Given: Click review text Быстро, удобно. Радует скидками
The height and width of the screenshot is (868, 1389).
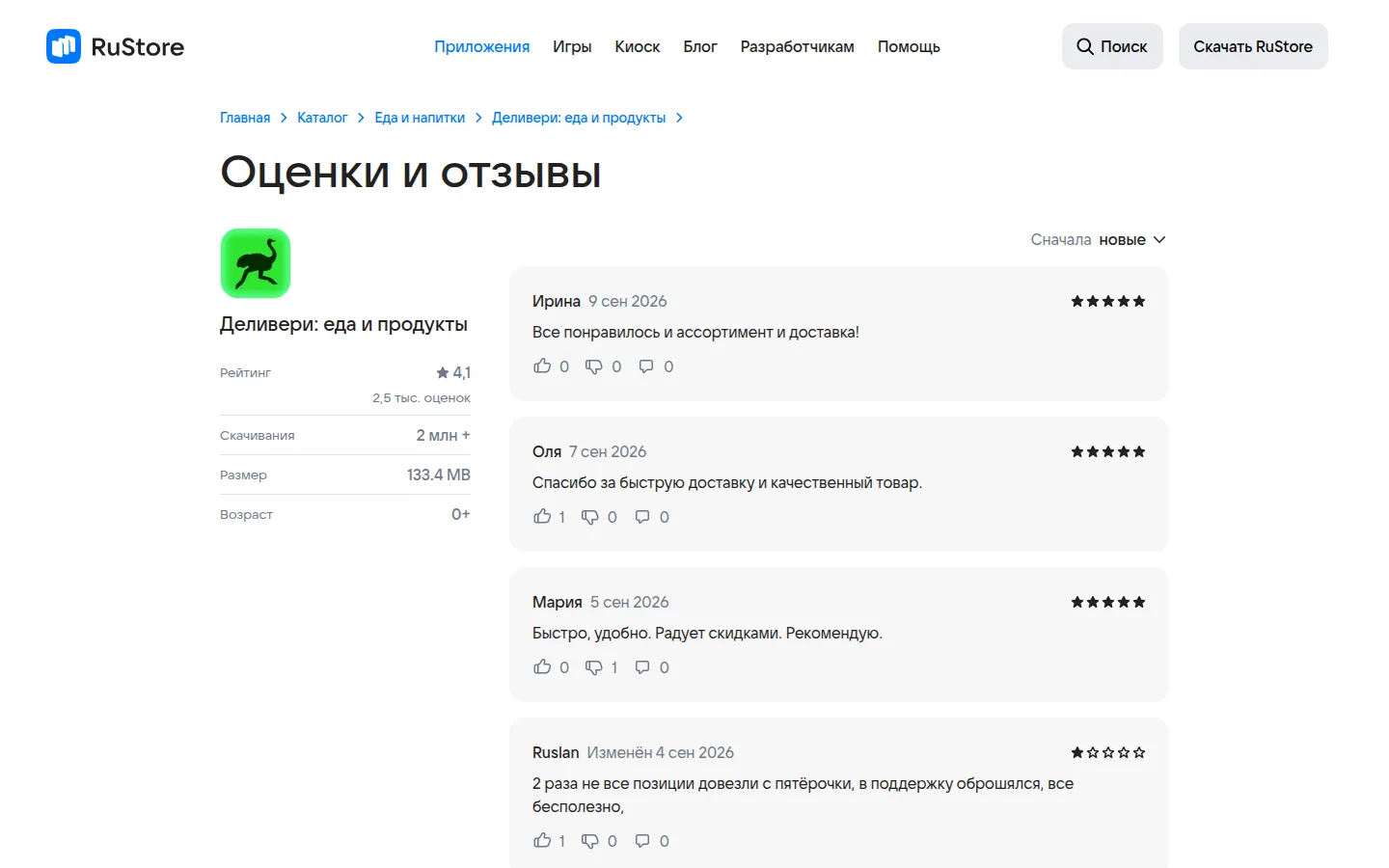Looking at the screenshot, I should tap(707, 633).
